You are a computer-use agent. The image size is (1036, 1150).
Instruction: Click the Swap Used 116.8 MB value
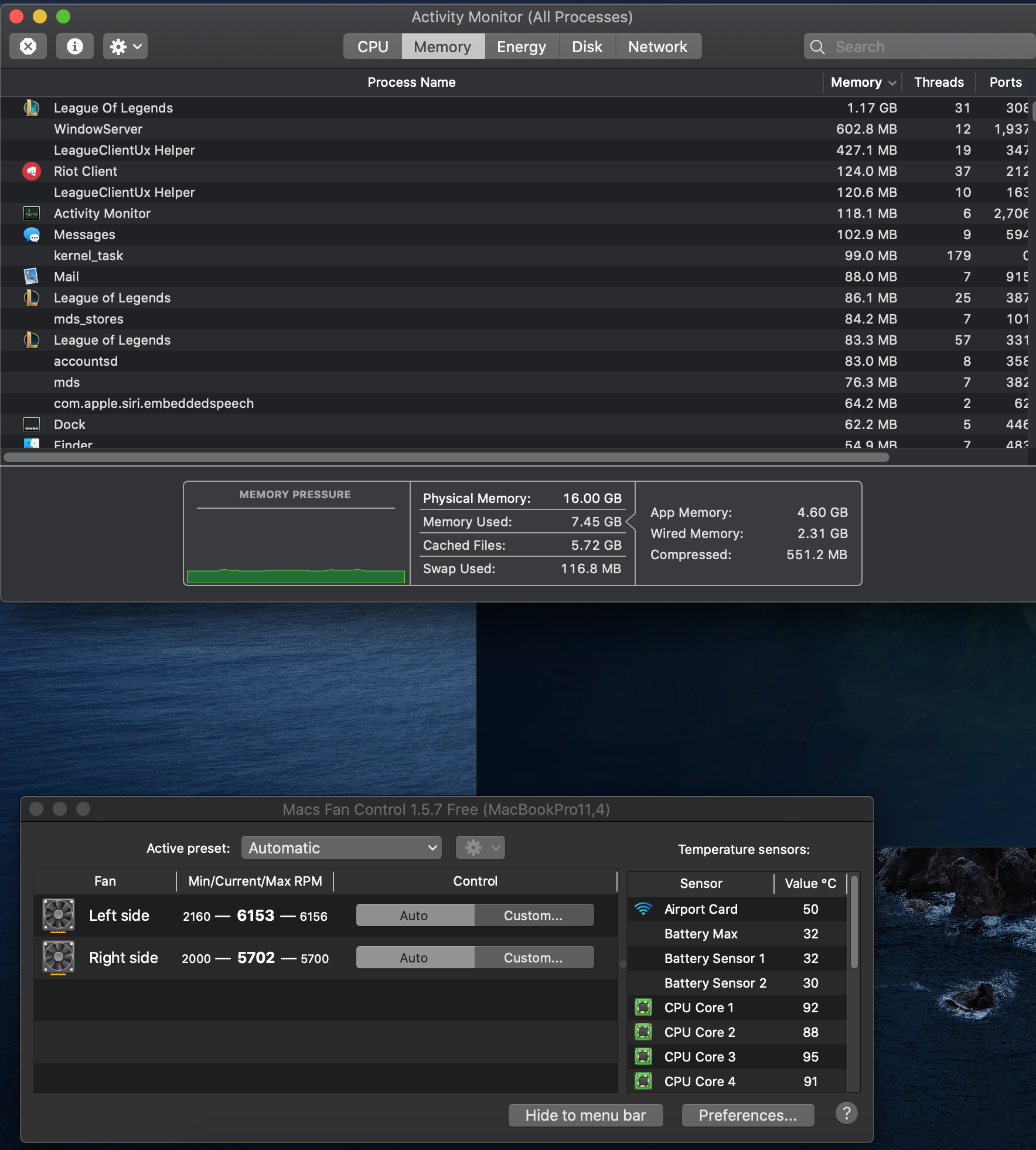591,569
